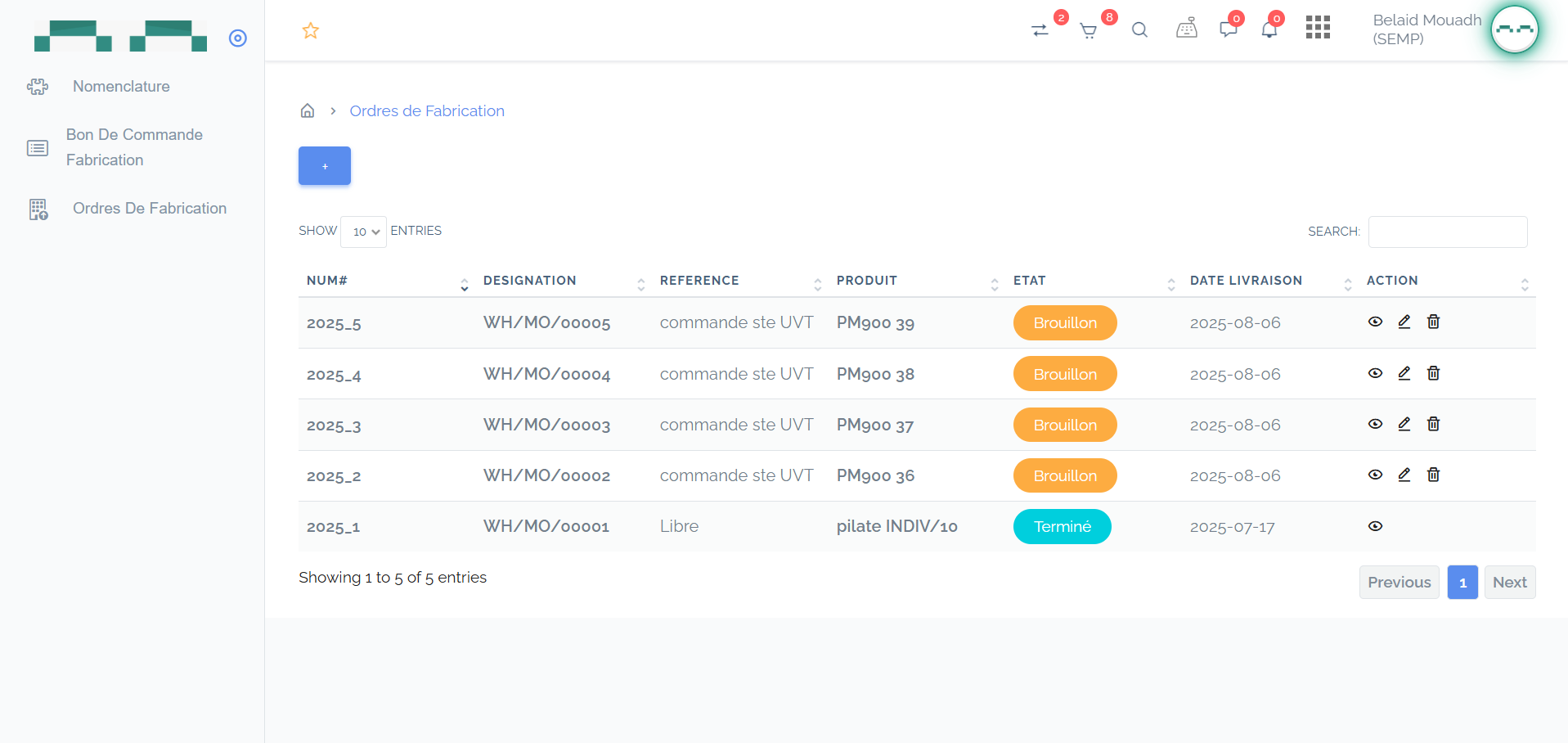Click the Ordres de Fabrication breadcrumb link

tap(427, 111)
